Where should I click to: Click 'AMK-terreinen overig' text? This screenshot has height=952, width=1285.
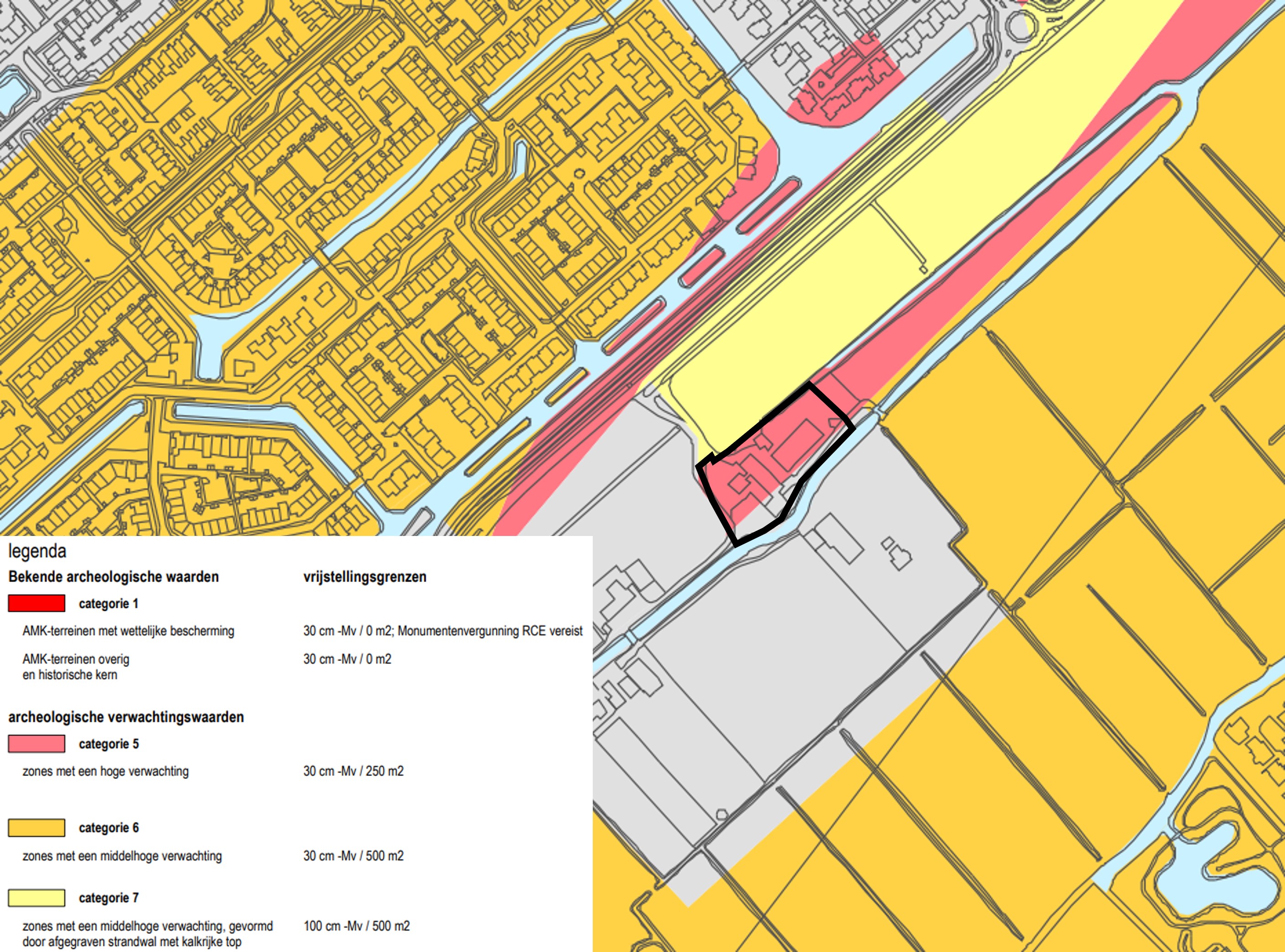[x=76, y=659]
